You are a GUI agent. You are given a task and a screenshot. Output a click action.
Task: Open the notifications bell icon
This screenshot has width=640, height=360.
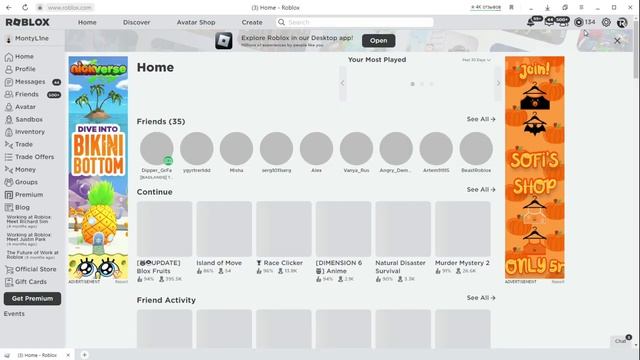click(x=531, y=22)
